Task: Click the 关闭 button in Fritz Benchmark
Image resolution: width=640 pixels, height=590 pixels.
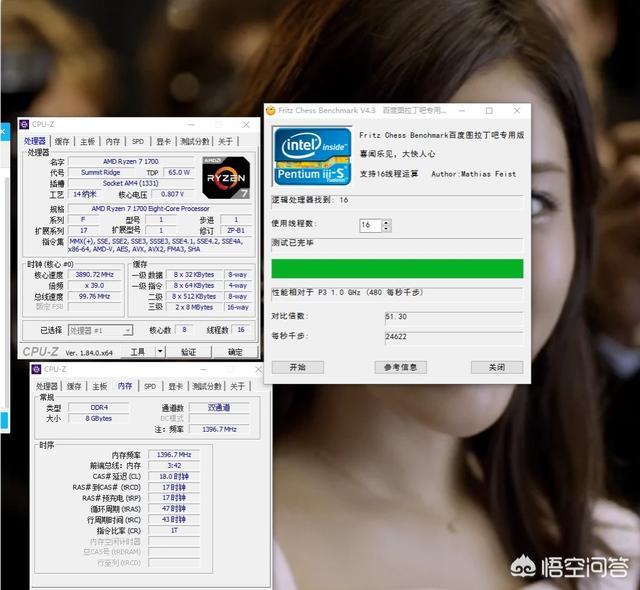Action: [497, 367]
